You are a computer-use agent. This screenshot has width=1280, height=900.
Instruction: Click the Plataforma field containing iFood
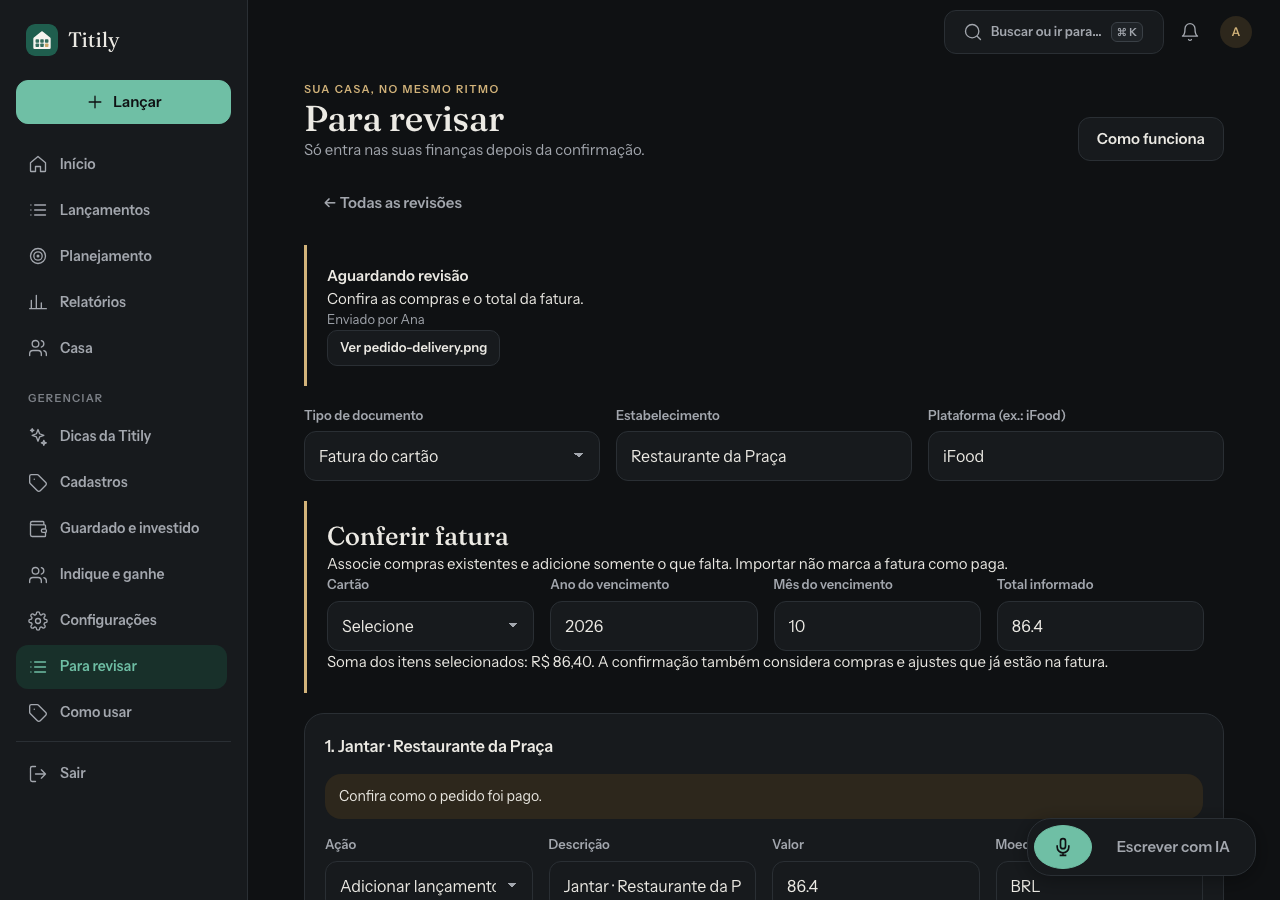pyautogui.click(x=1076, y=456)
